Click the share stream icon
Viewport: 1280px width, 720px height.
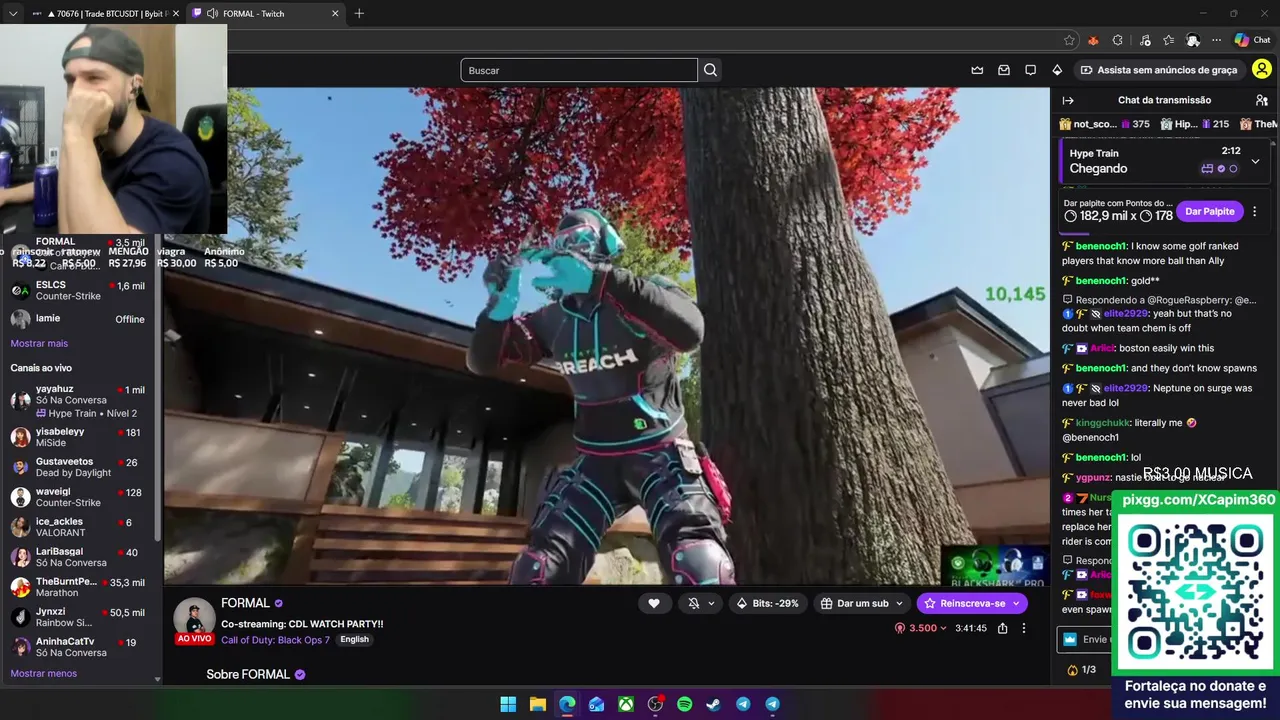coord(1002,628)
